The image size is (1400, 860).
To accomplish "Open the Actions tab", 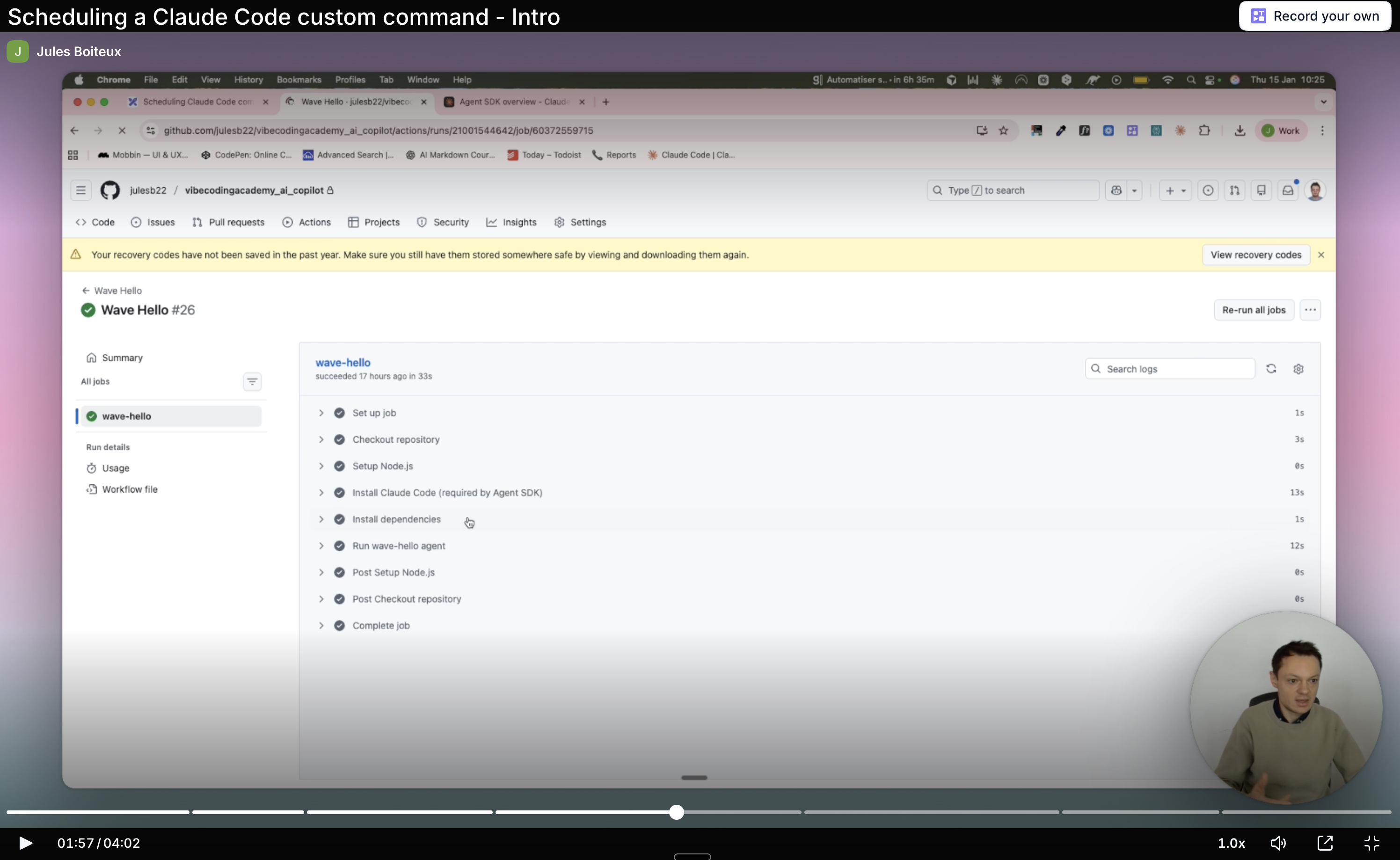I will tap(306, 222).
